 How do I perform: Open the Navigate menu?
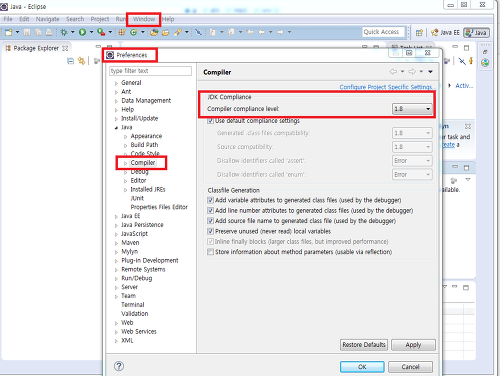point(48,19)
